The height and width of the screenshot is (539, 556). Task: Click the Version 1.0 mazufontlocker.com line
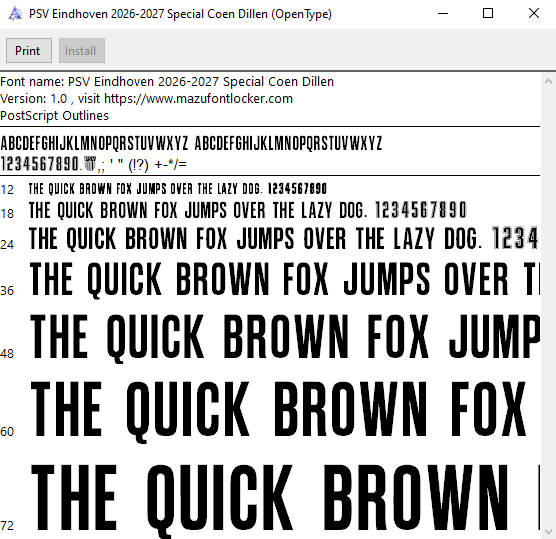[x=146, y=99]
